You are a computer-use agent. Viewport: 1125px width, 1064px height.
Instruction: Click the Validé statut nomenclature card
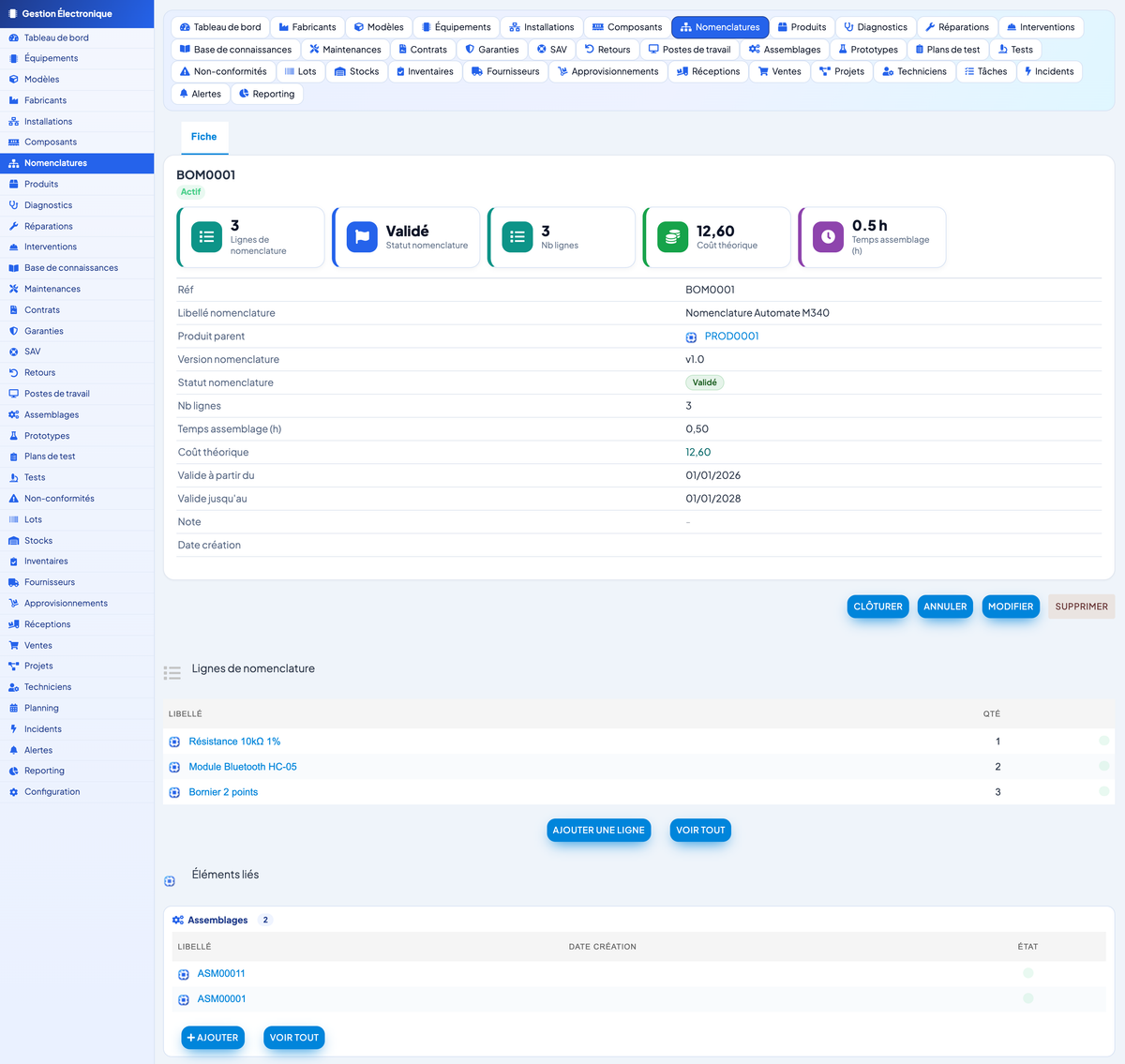coord(407,238)
